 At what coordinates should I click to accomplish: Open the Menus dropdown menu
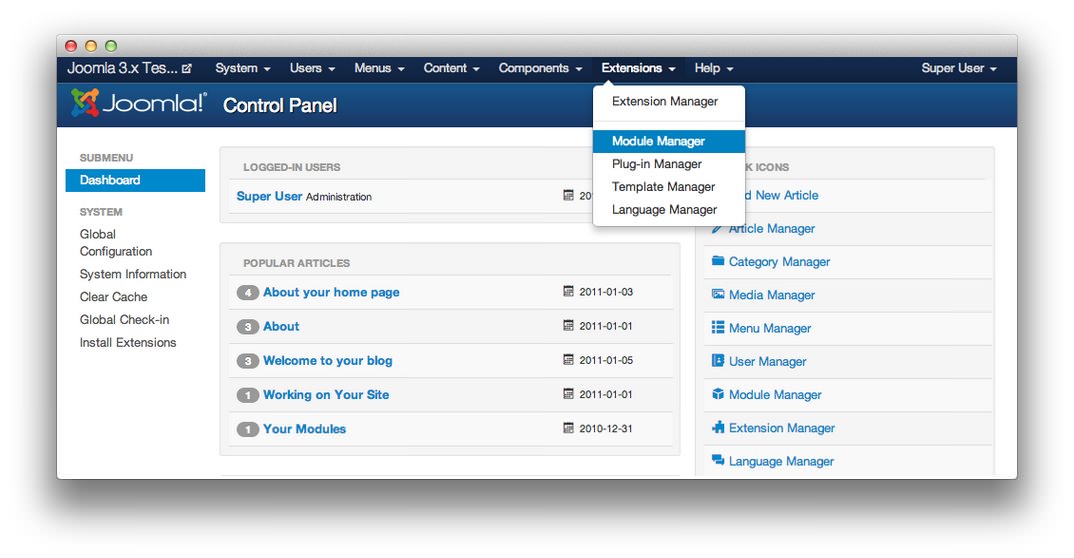pos(379,68)
